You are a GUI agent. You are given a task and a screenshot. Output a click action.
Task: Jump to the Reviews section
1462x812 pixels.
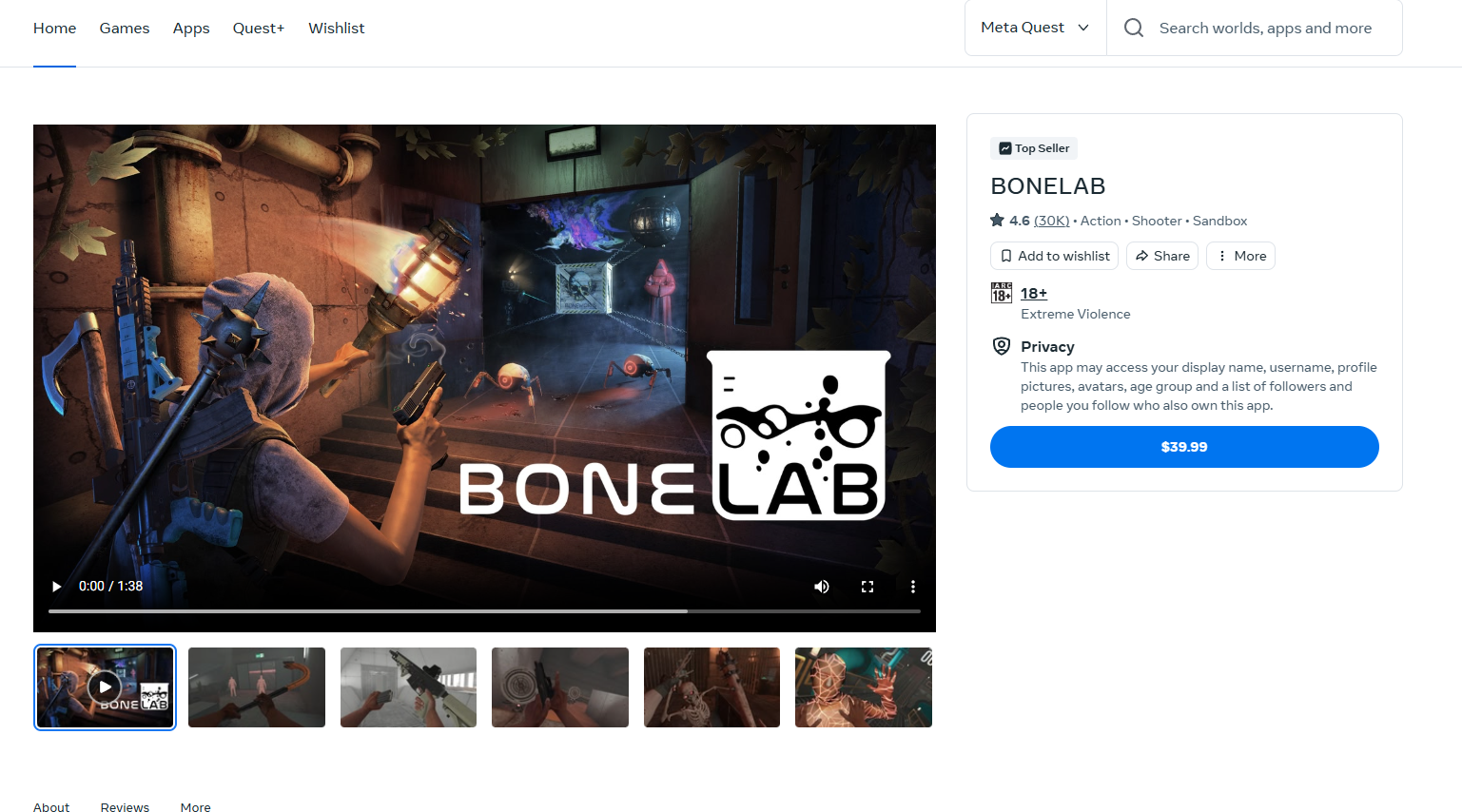(x=125, y=807)
